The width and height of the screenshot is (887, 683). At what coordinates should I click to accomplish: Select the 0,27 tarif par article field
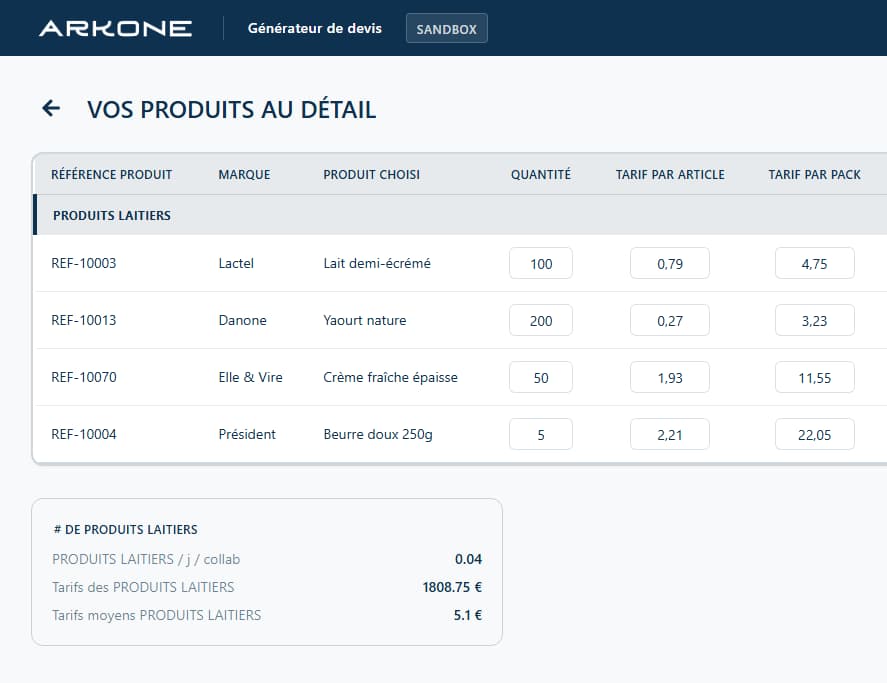(670, 320)
